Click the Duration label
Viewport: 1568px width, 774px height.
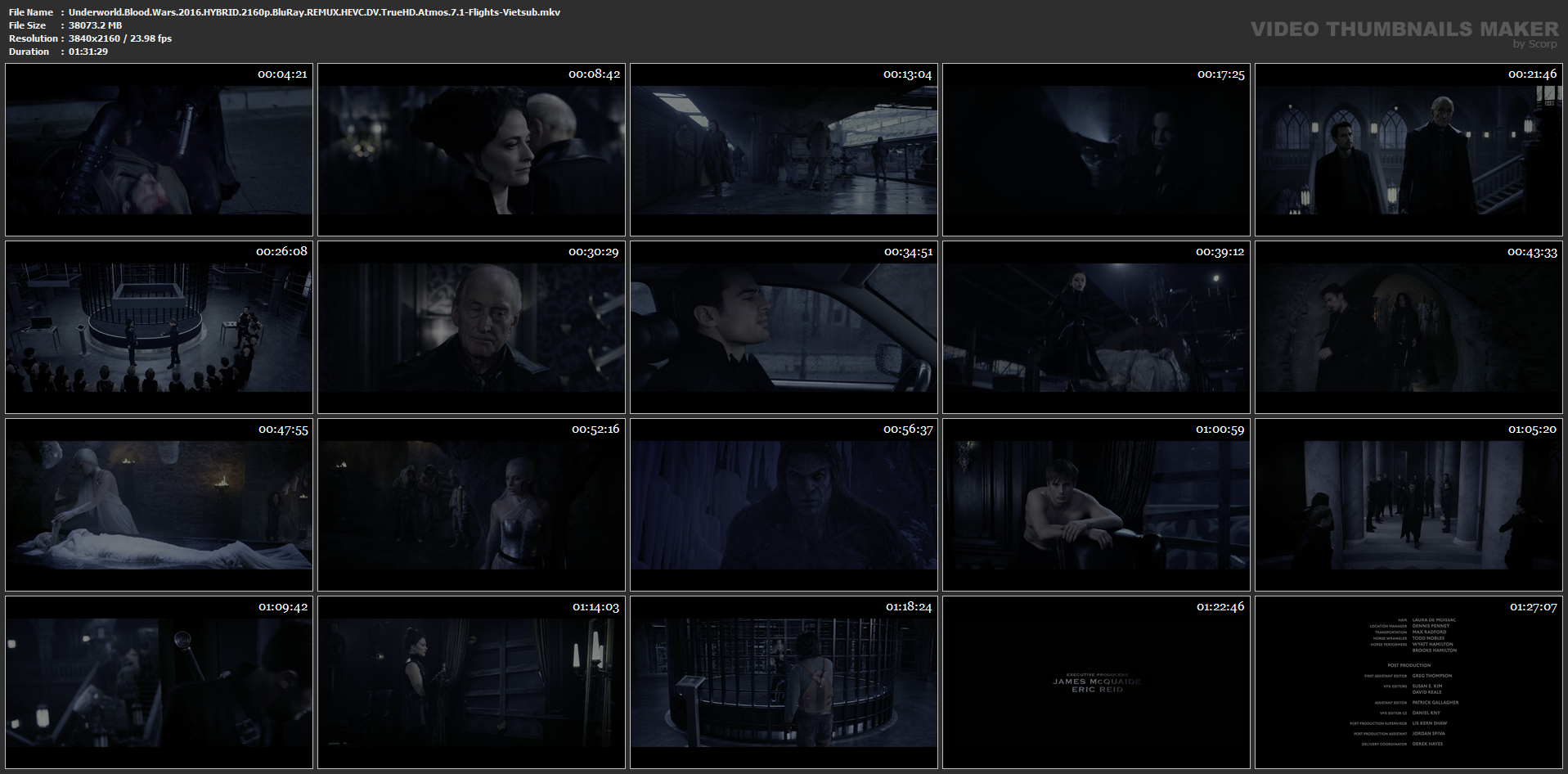click(29, 52)
